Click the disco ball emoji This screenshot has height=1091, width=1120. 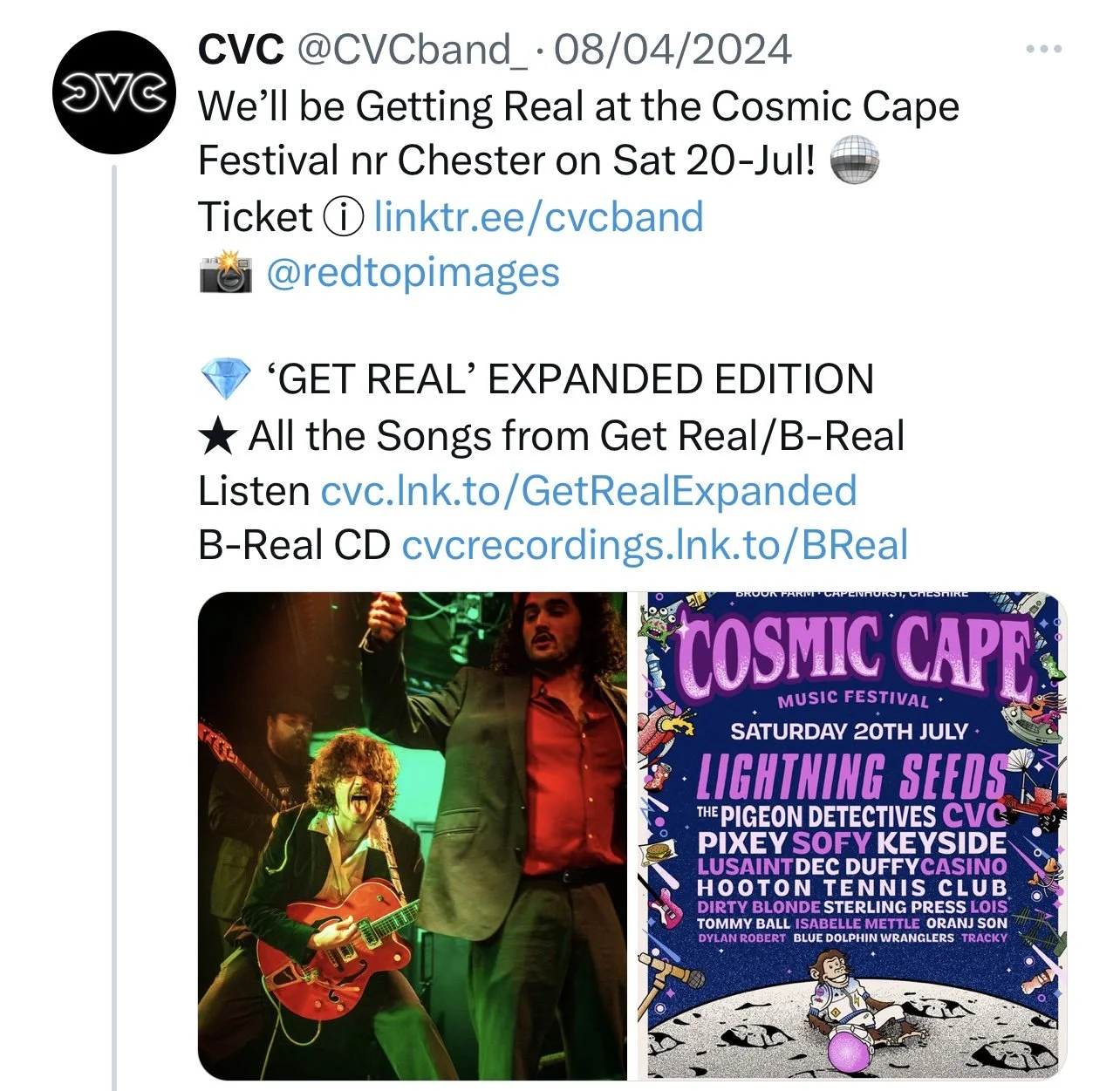click(853, 161)
